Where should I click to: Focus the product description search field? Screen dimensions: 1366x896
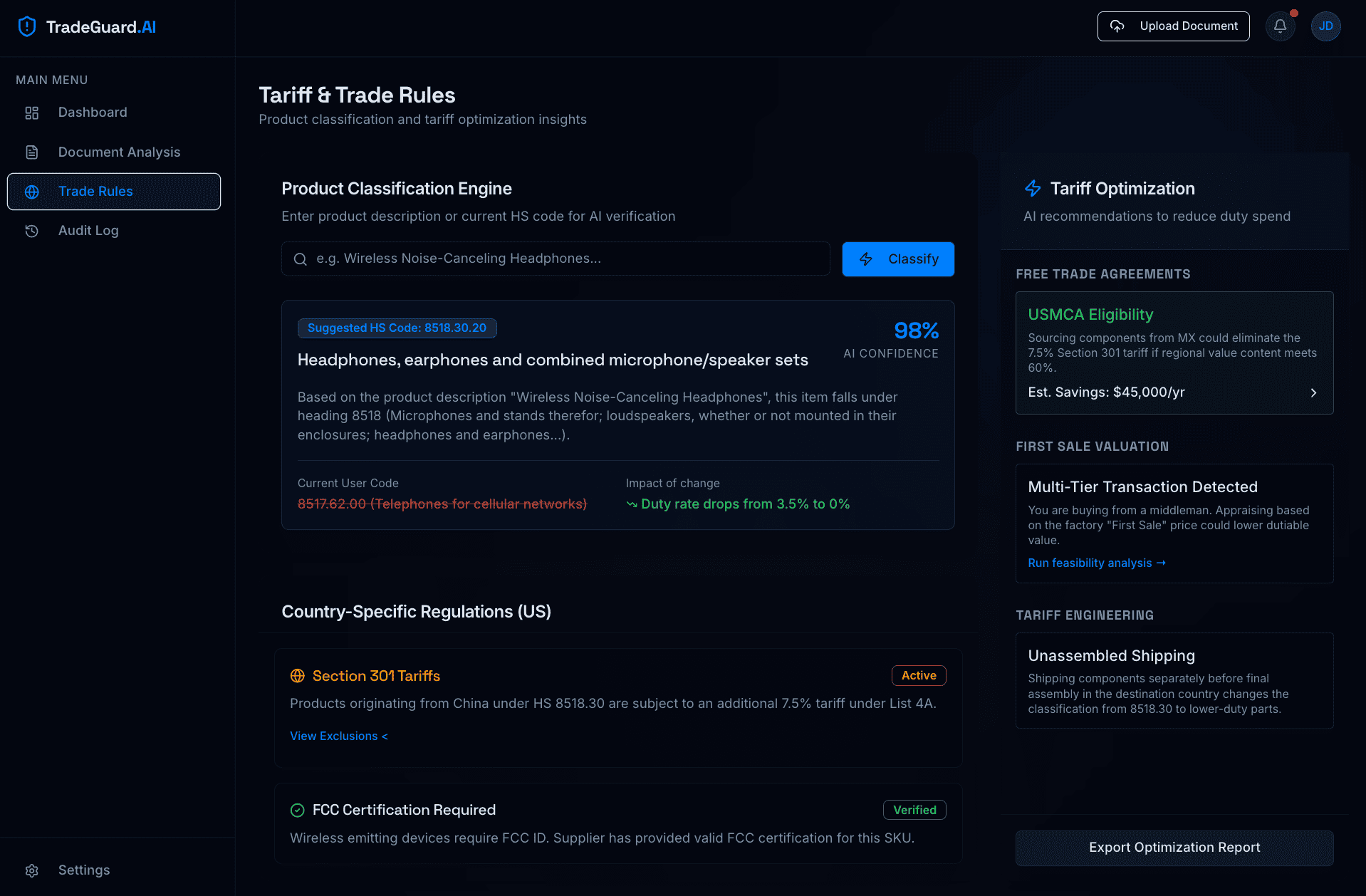pos(563,259)
